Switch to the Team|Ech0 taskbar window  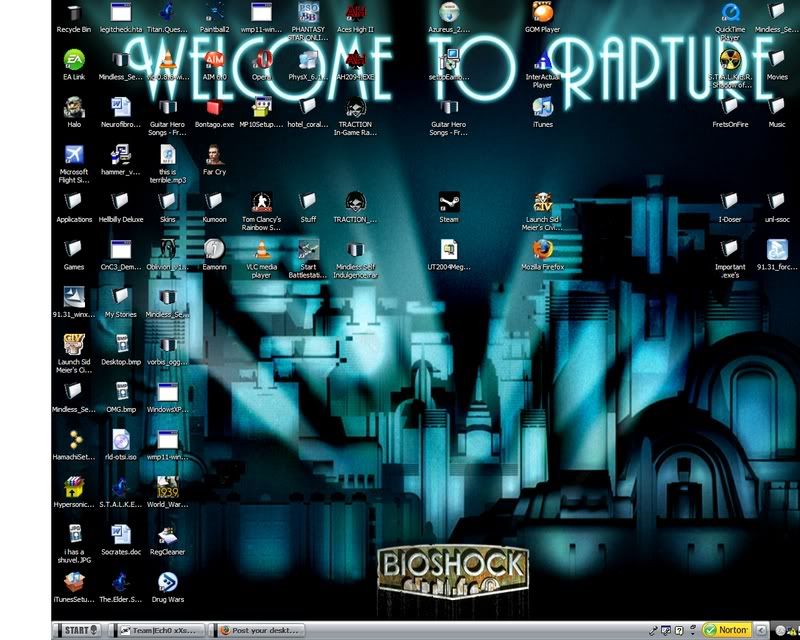(160, 630)
